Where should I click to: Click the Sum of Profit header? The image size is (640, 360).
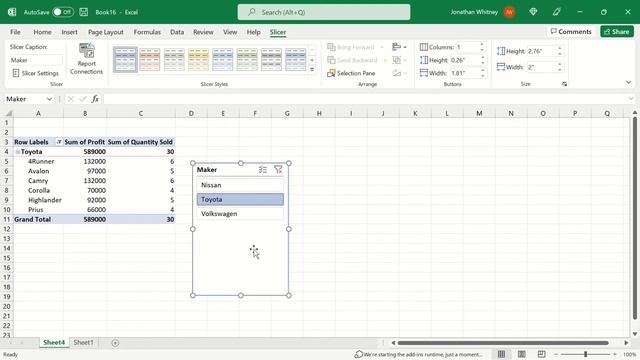click(85, 142)
